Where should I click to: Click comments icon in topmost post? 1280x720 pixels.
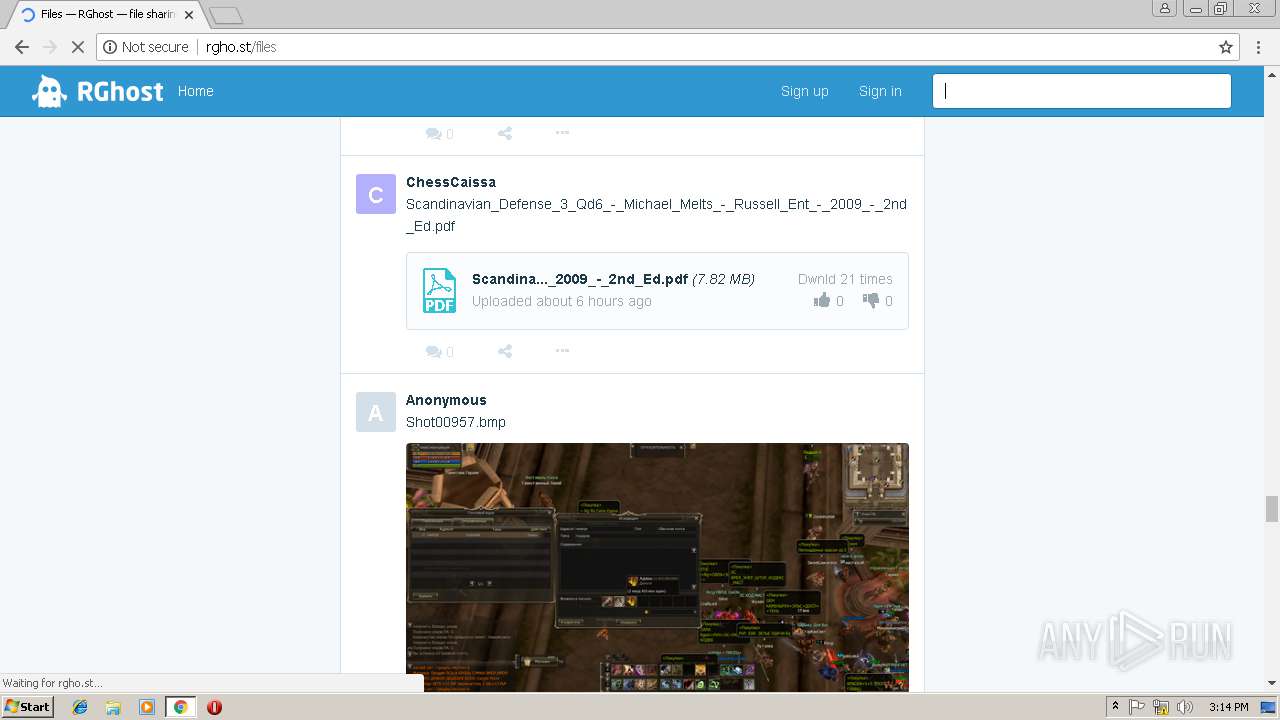coord(439,133)
